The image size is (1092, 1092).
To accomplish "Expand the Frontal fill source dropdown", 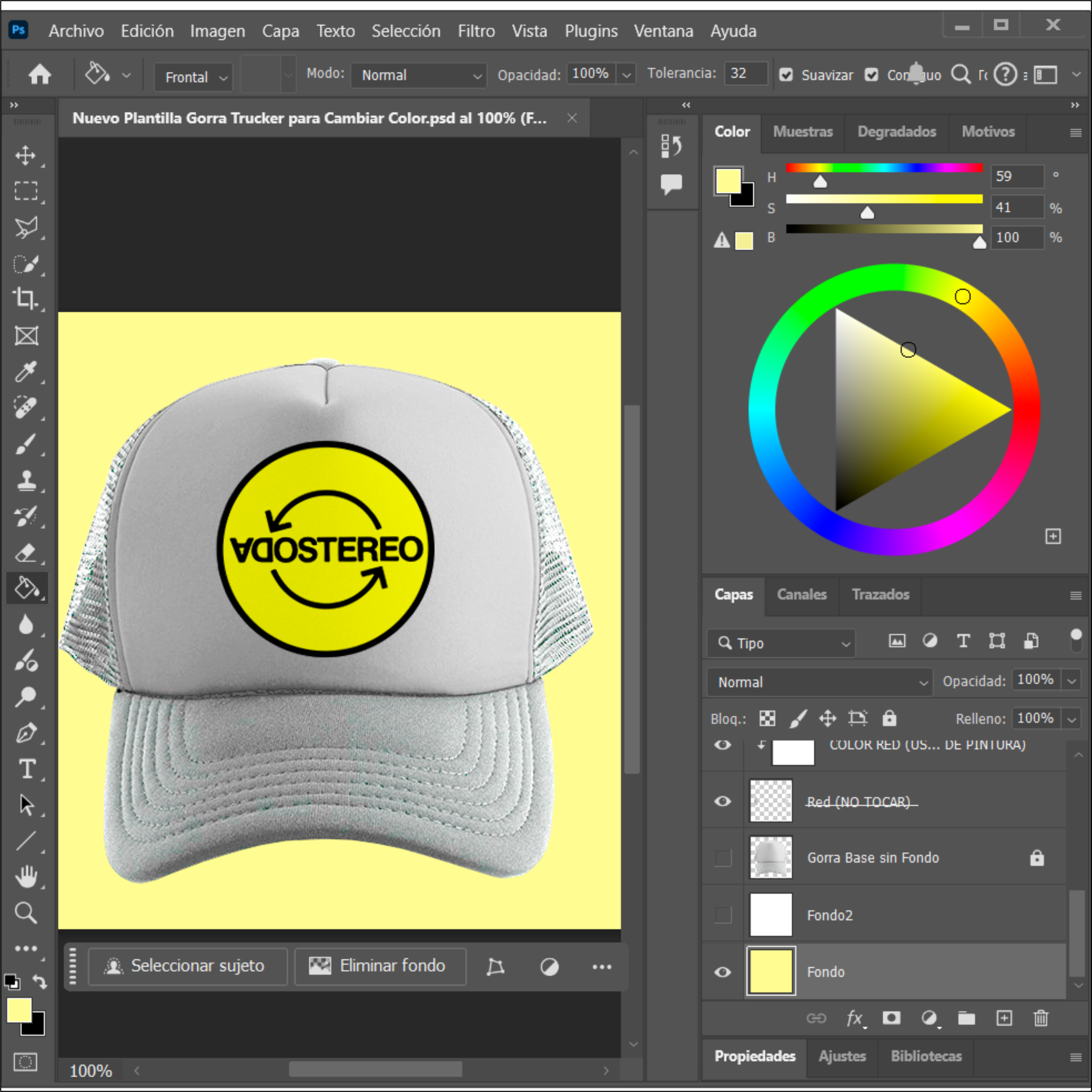I will click(x=193, y=77).
